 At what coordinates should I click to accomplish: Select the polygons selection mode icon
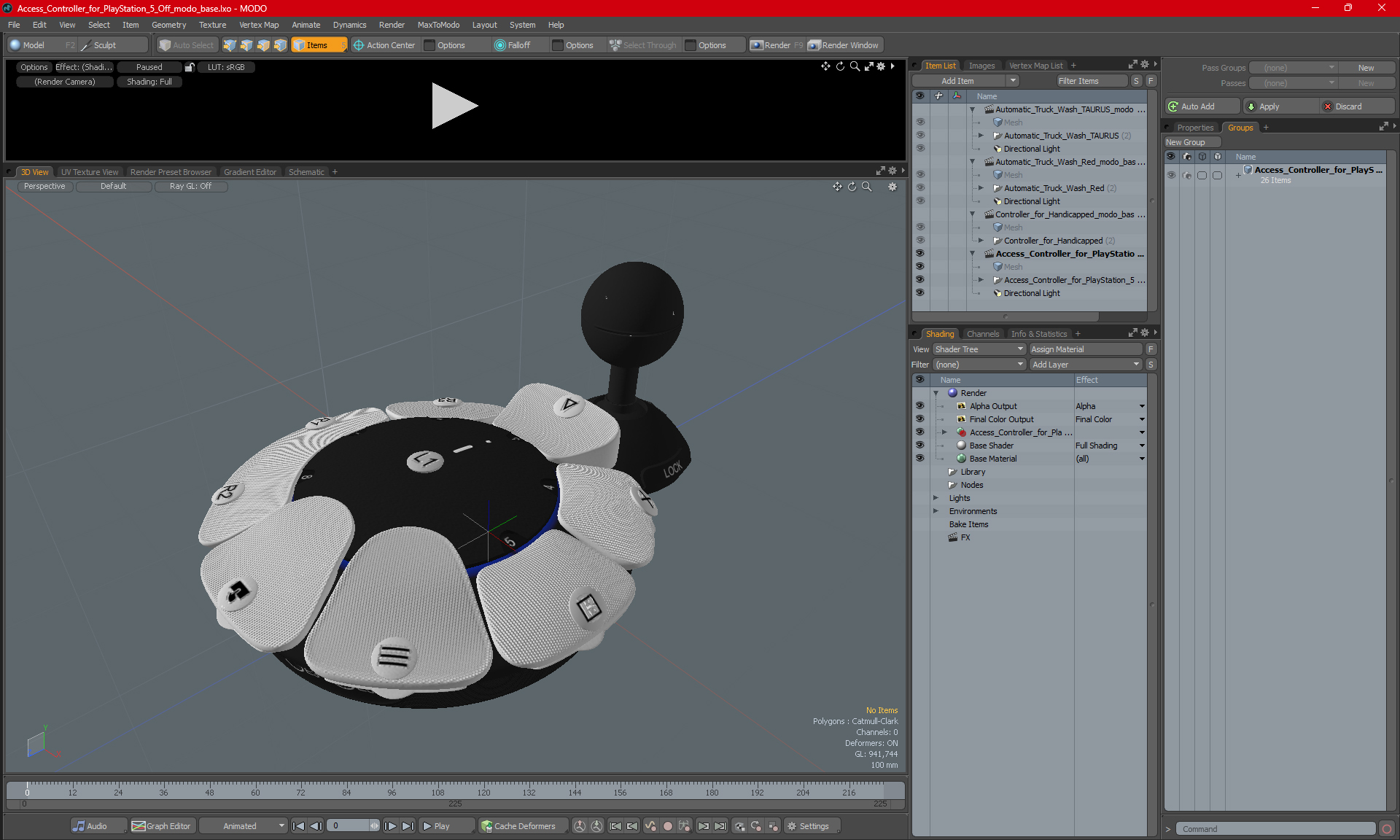[x=263, y=45]
